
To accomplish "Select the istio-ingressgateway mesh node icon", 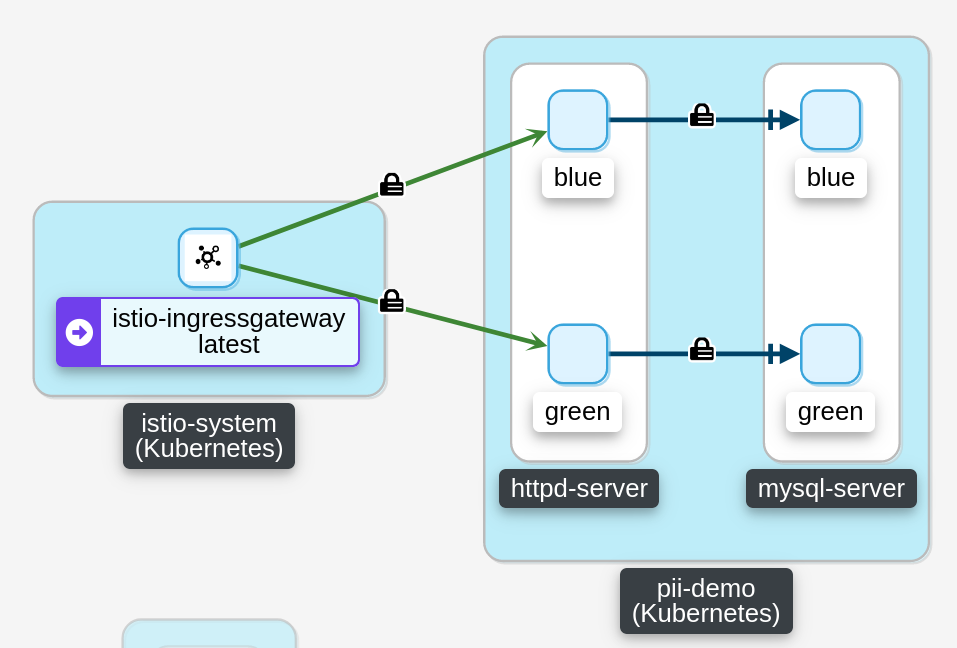I will (208, 257).
